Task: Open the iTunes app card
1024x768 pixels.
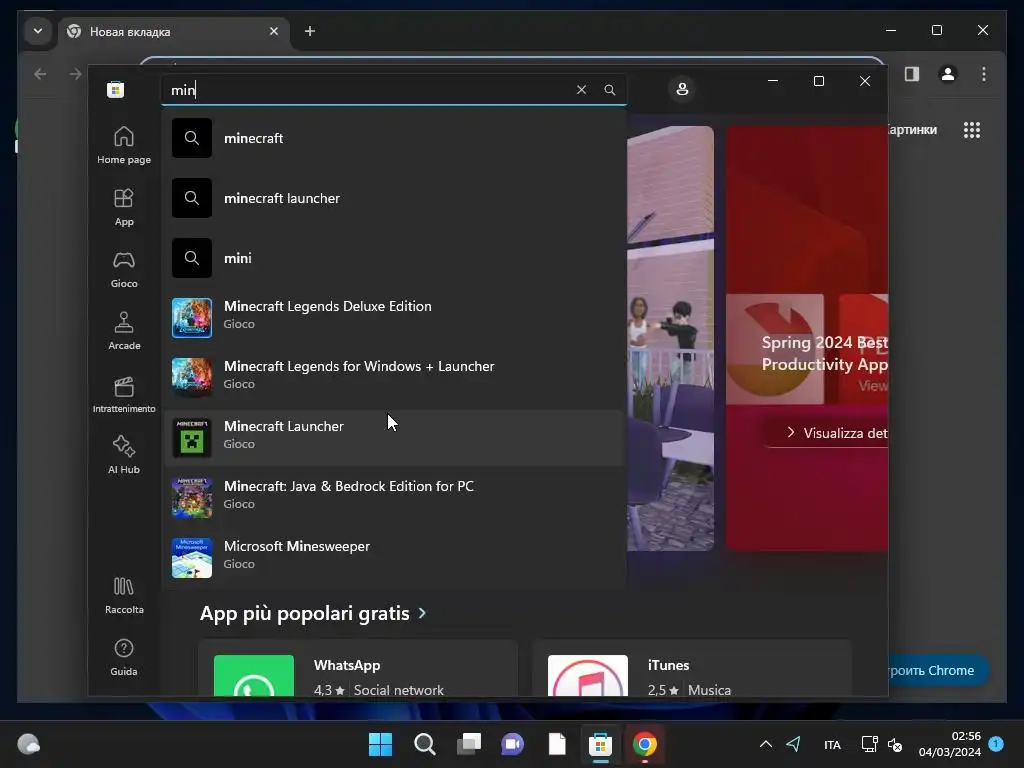Action: point(692,668)
